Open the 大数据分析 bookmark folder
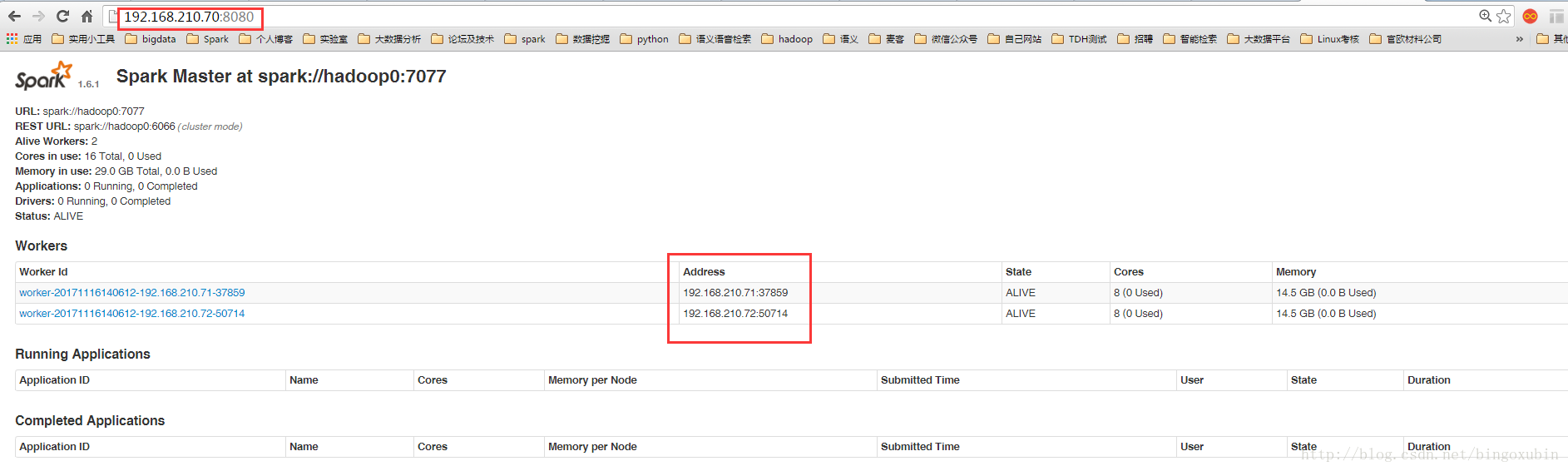The width and height of the screenshot is (1568, 471). tap(389, 39)
